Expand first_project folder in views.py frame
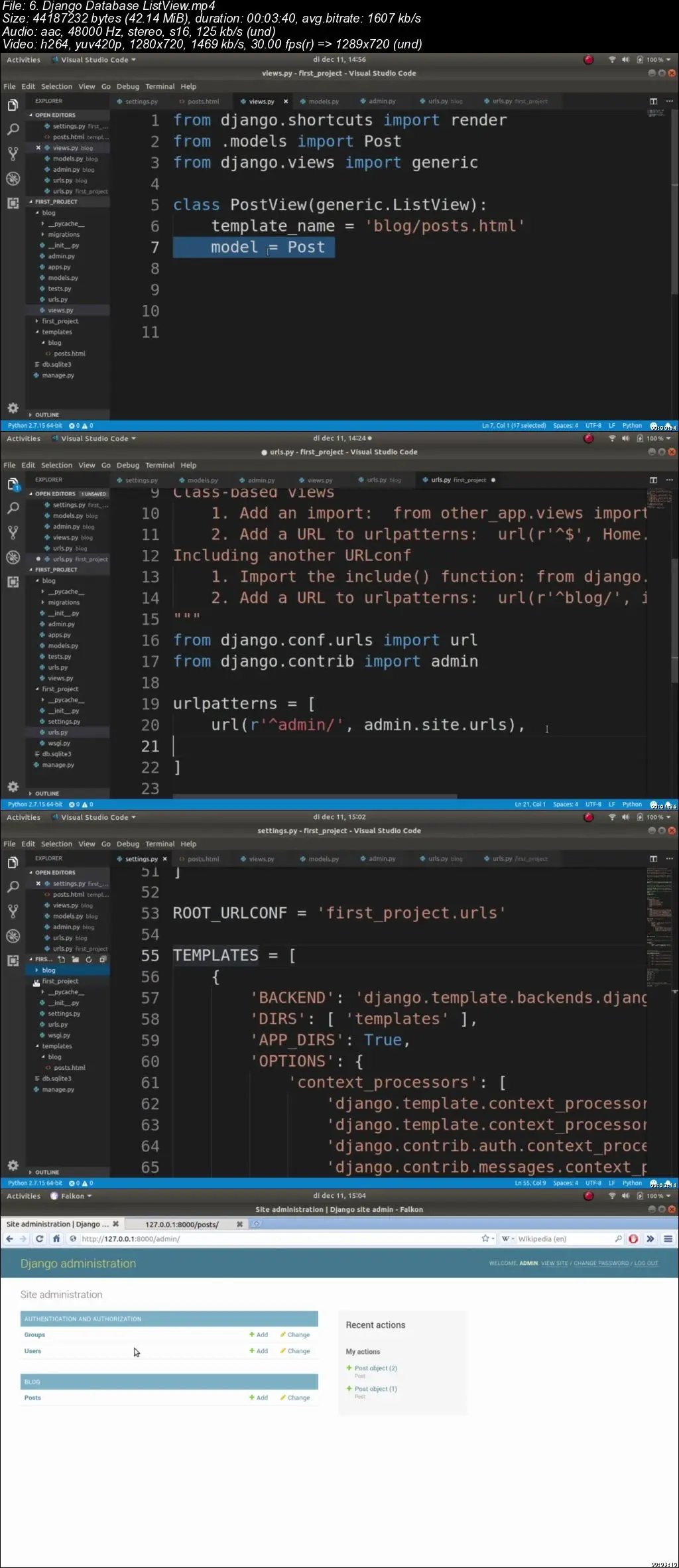 36,321
